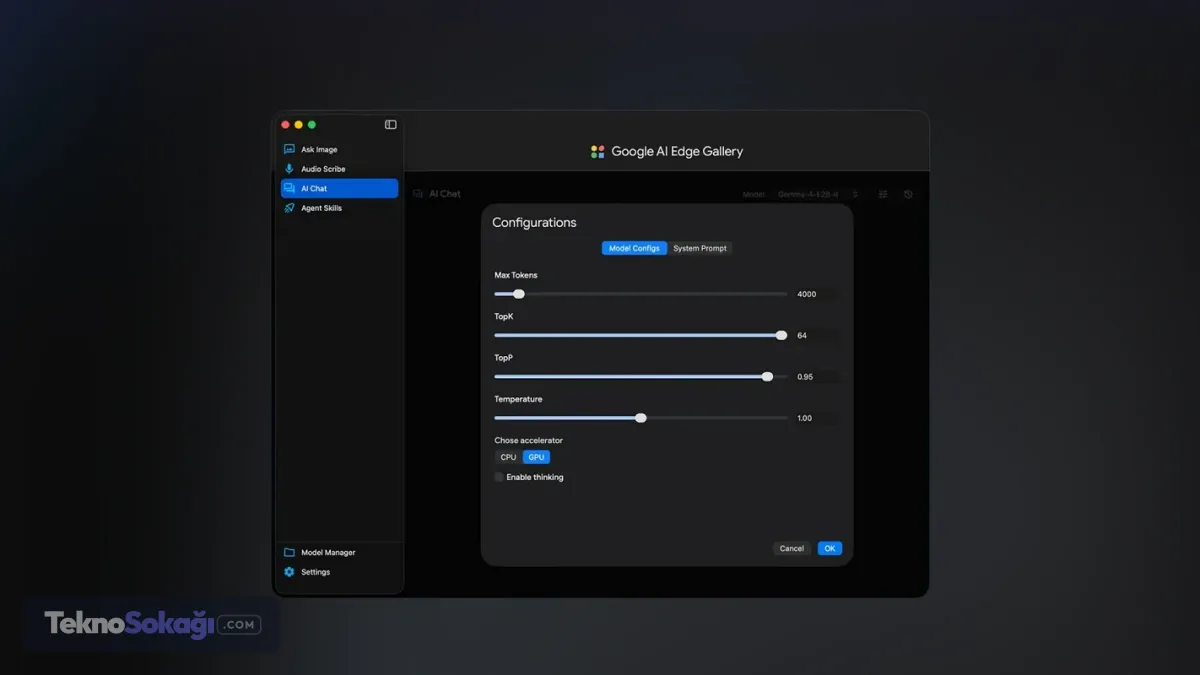Click the TopP value field showing 0.95

pyautogui.click(x=817, y=377)
